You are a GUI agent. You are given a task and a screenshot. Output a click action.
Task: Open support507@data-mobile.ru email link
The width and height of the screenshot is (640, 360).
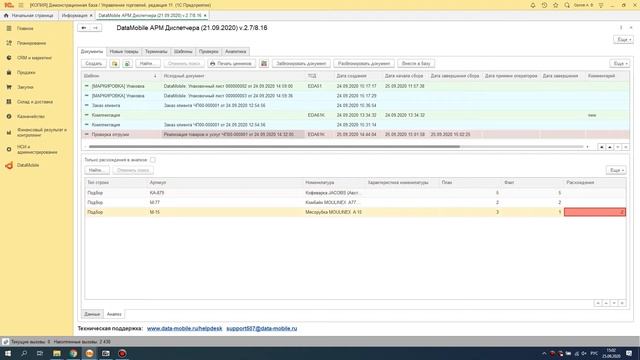pos(262,329)
